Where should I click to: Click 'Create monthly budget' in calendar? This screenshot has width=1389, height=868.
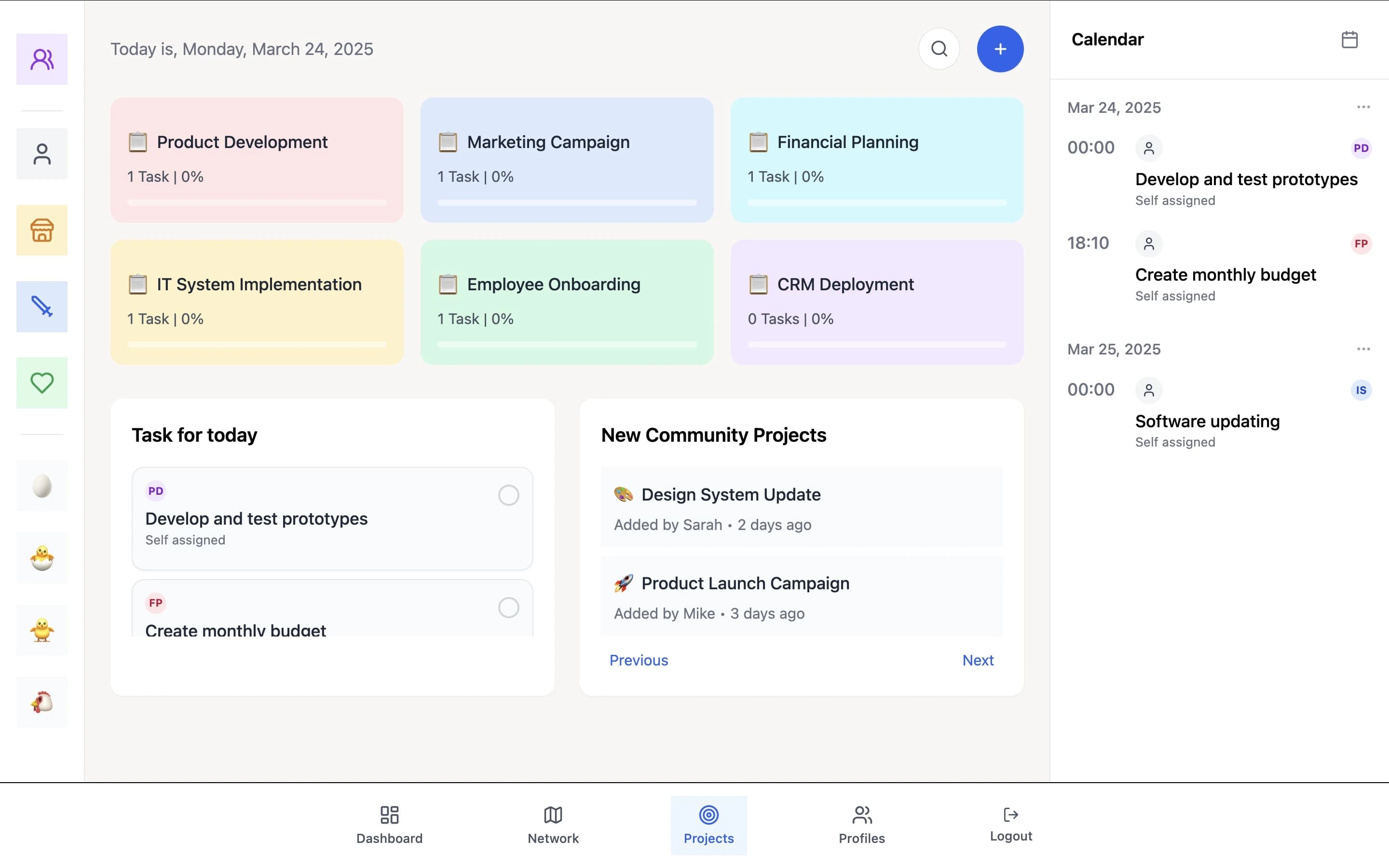point(1226,275)
